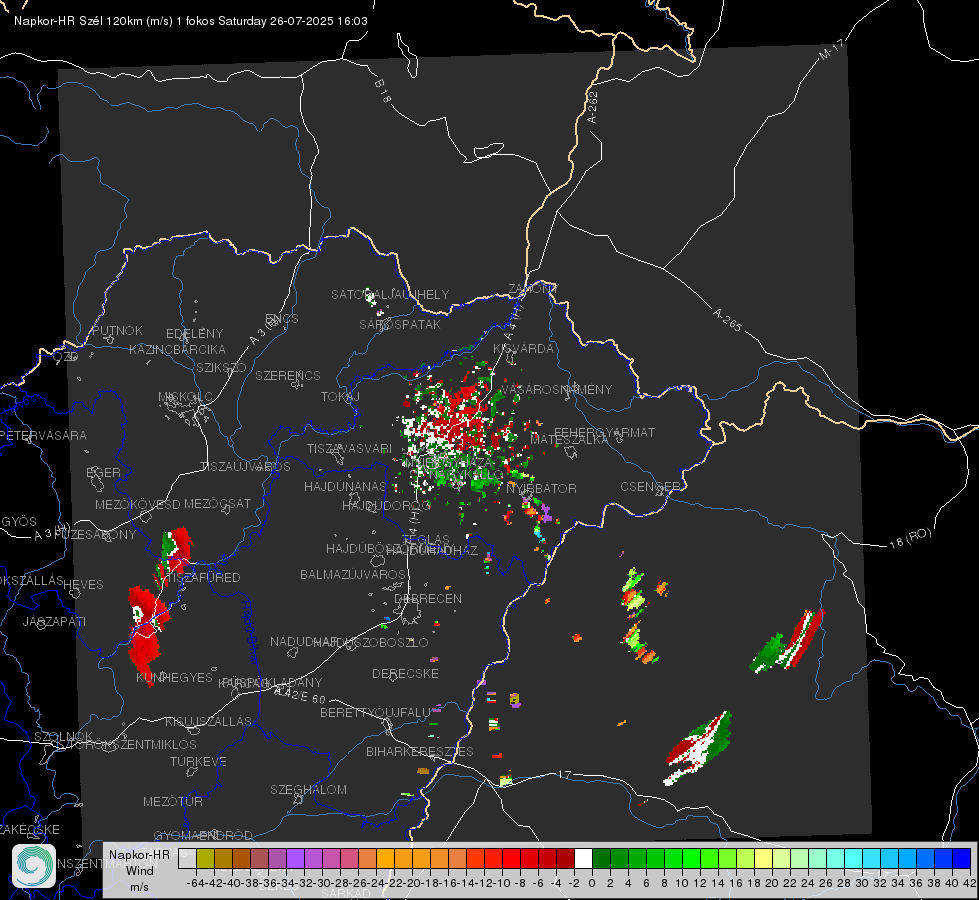Click the B 18 road label

tap(383, 91)
